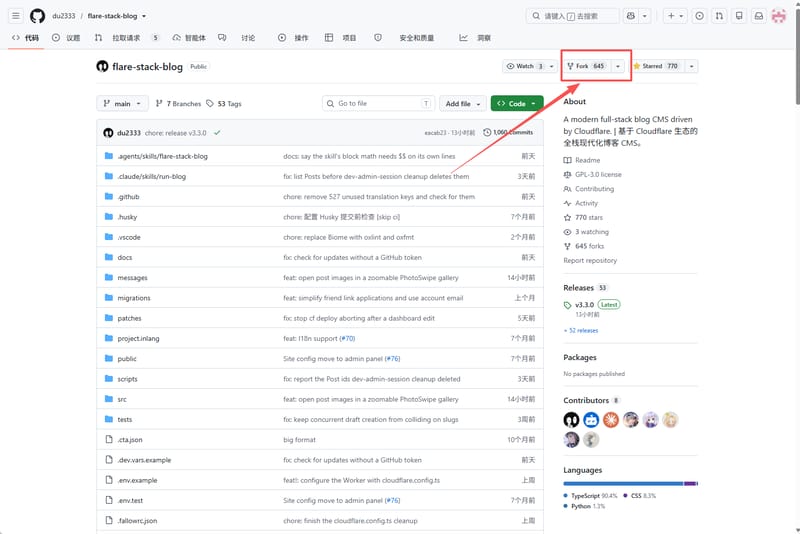Open the #70 issue reference link

pyautogui.click(x=347, y=338)
